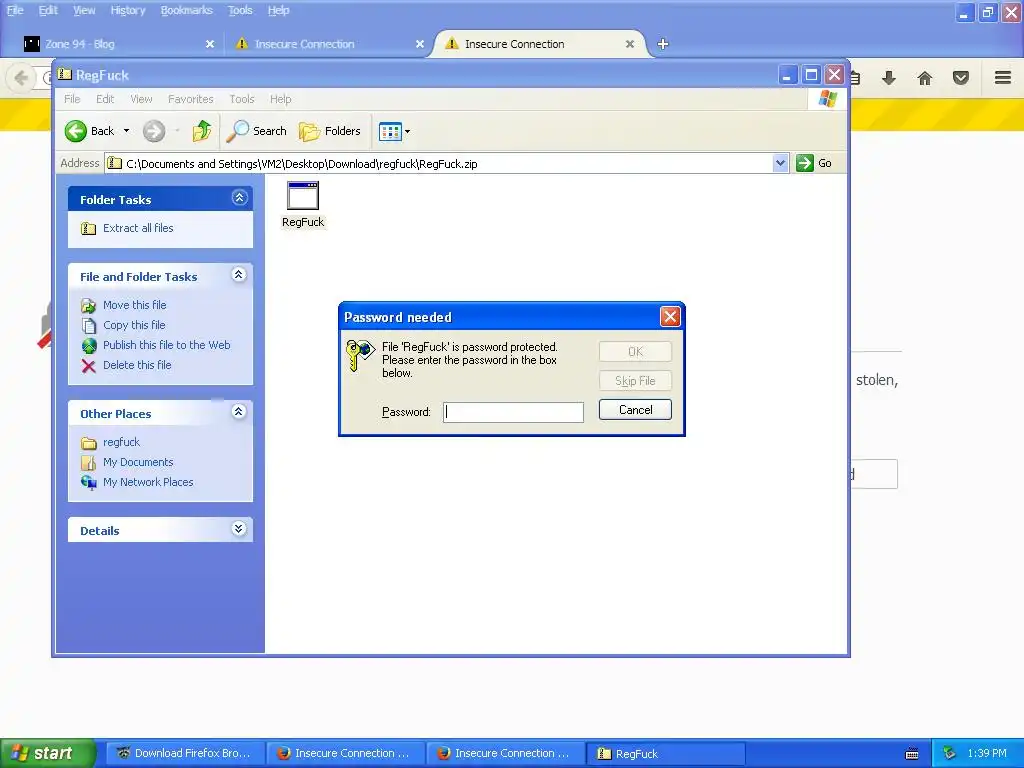1024x768 pixels.
Task: Click the Windows flag logo in Explorer
Action: pos(827,99)
